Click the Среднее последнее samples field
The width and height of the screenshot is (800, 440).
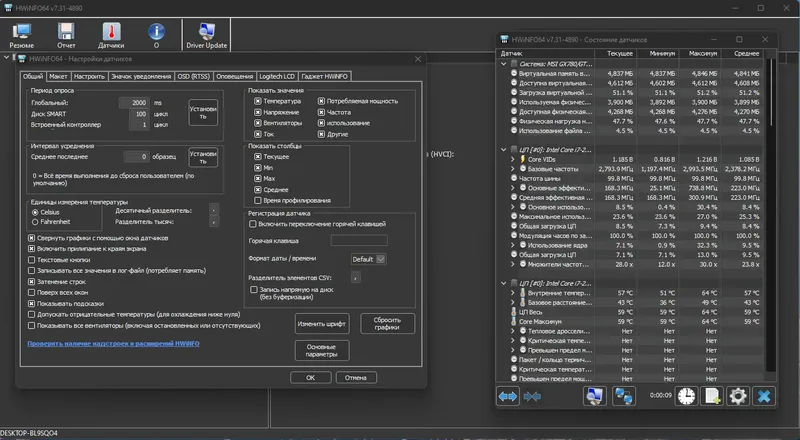[137, 157]
